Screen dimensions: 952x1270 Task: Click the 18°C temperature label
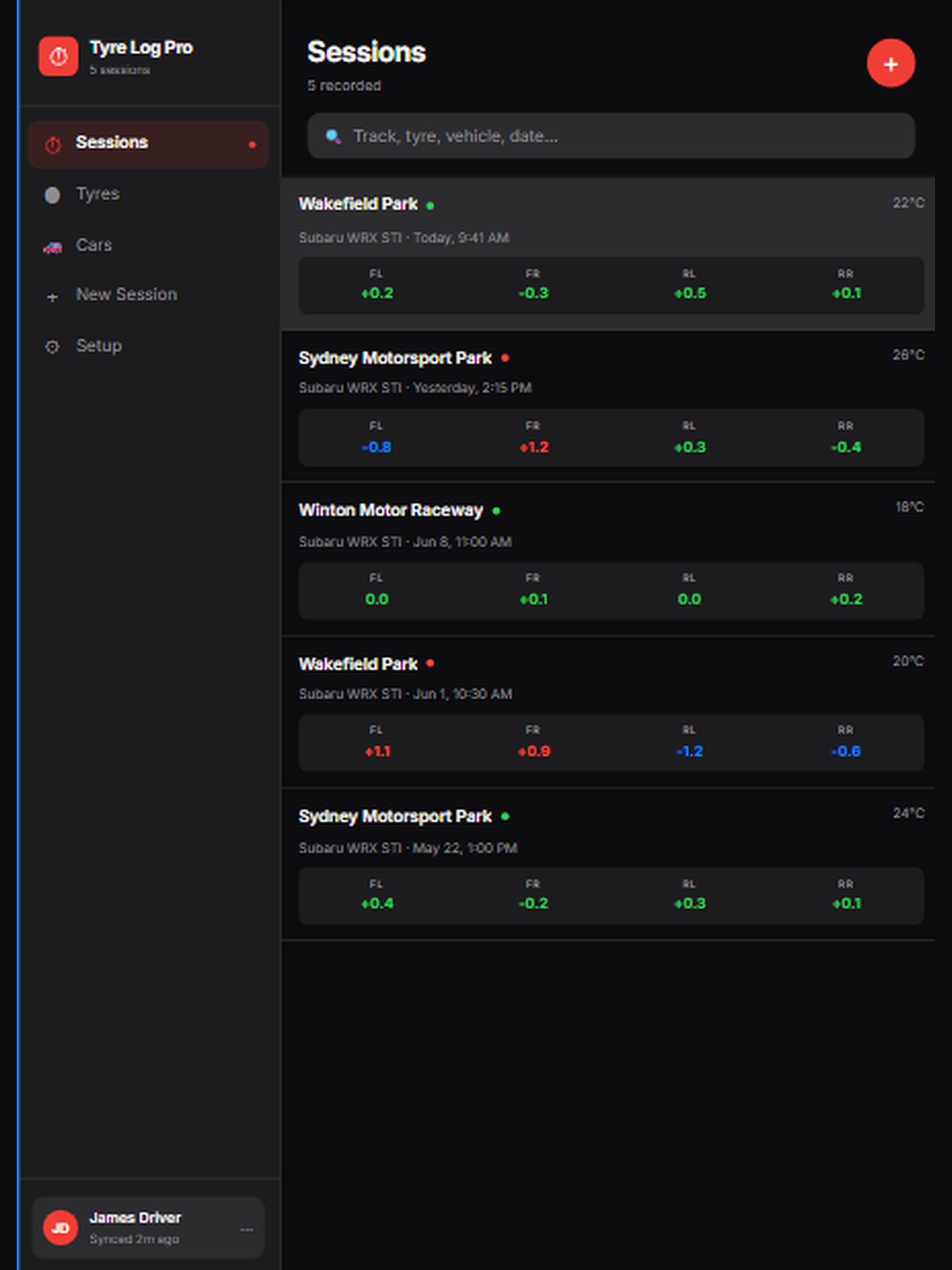pyautogui.click(x=910, y=507)
